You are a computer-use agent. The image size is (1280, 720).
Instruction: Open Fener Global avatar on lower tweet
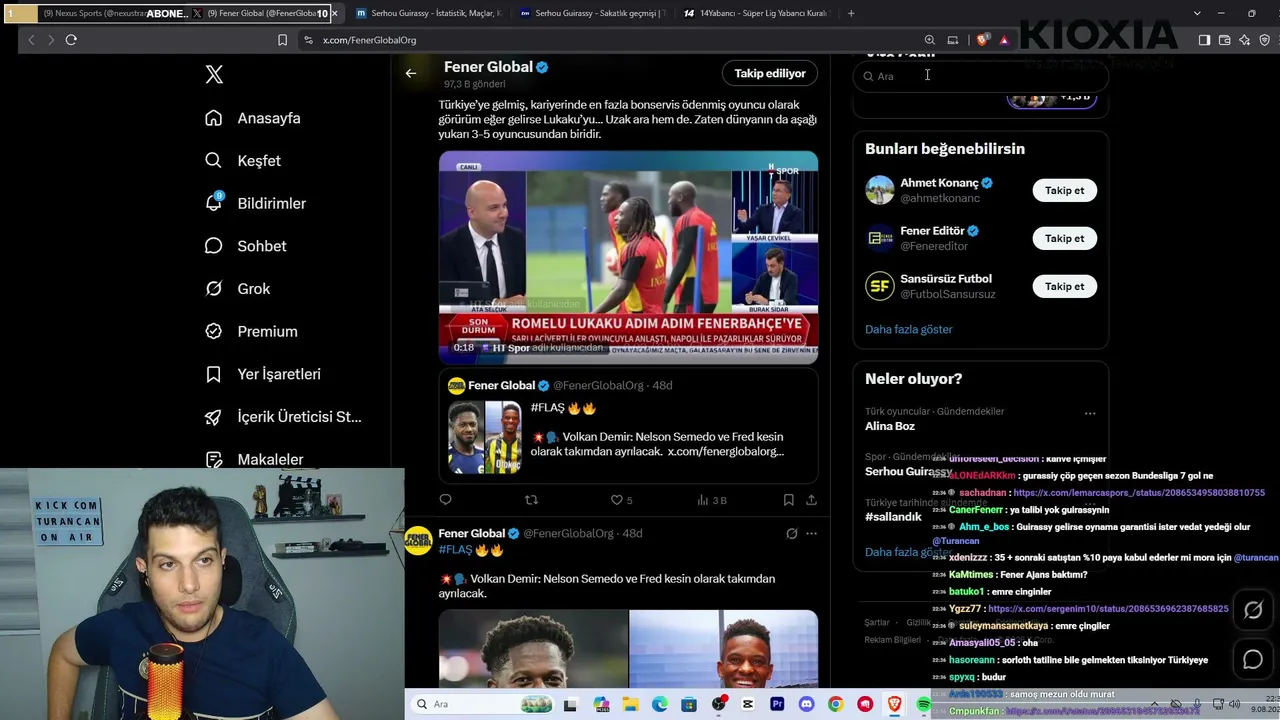[418, 540]
